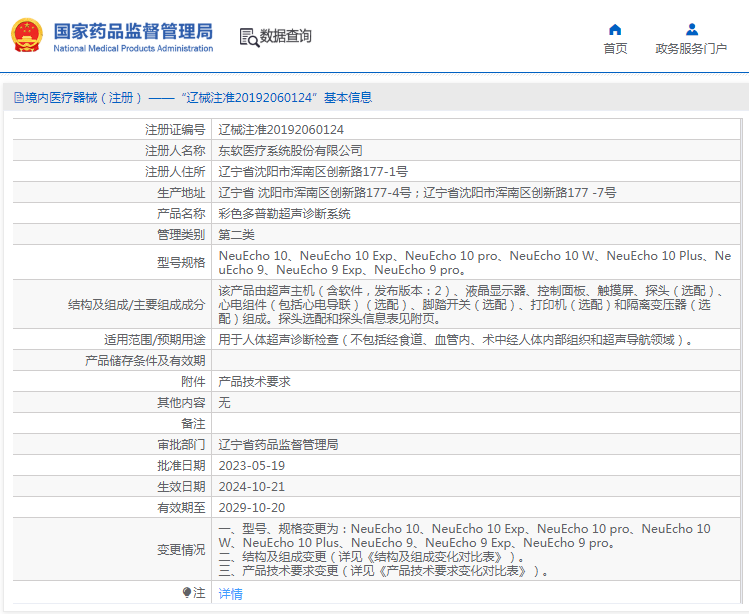Click the 批准日期 label
Screen dimensions: 749x614
pos(181,466)
